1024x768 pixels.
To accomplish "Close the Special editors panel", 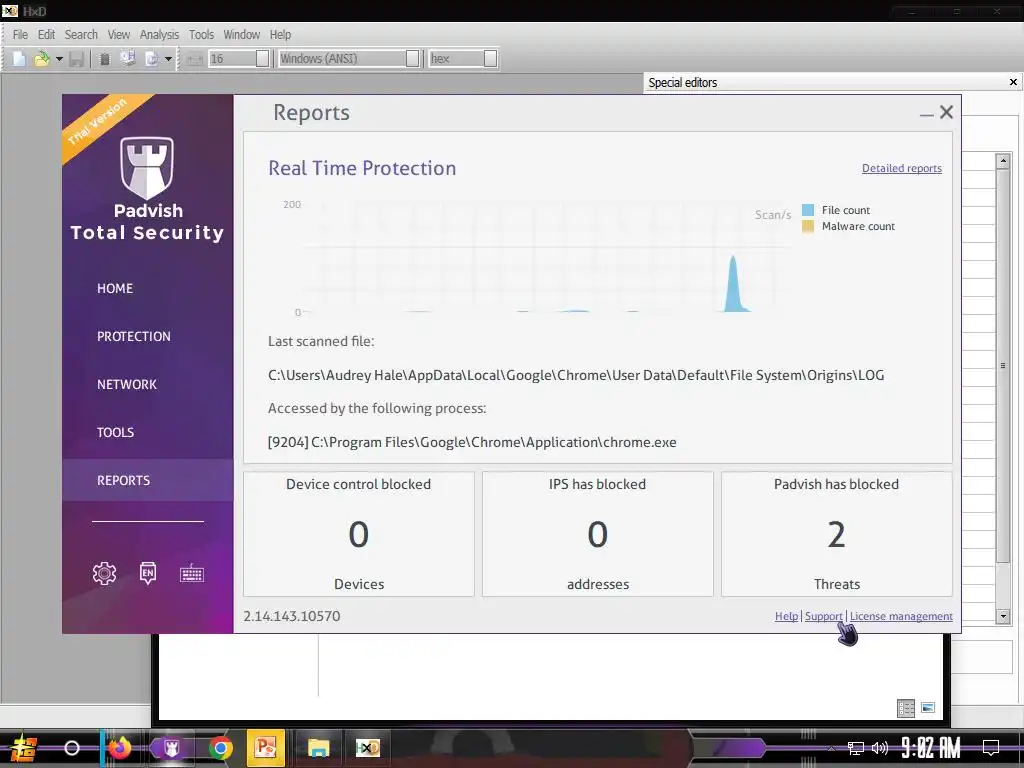I will (x=1013, y=82).
